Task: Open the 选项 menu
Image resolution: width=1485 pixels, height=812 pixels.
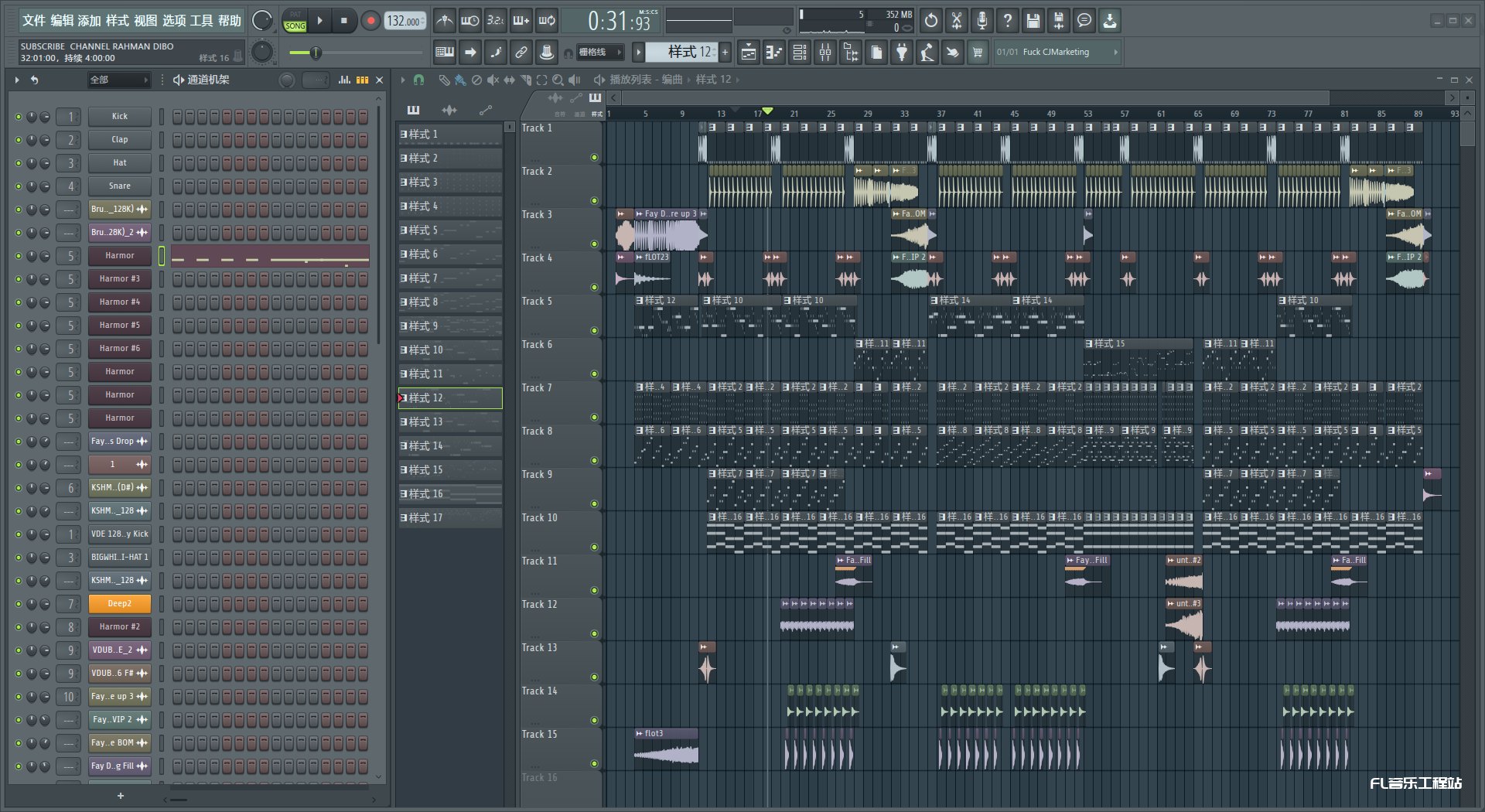Action: point(173,21)
